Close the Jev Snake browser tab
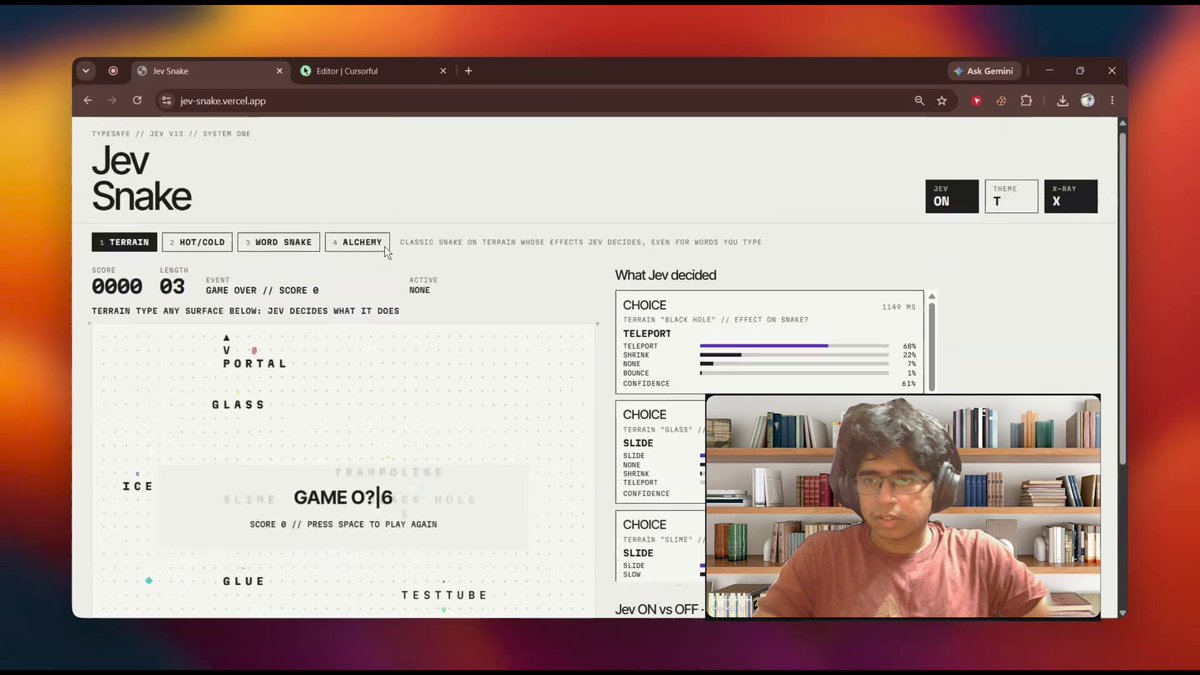 (x=279, y=71)
